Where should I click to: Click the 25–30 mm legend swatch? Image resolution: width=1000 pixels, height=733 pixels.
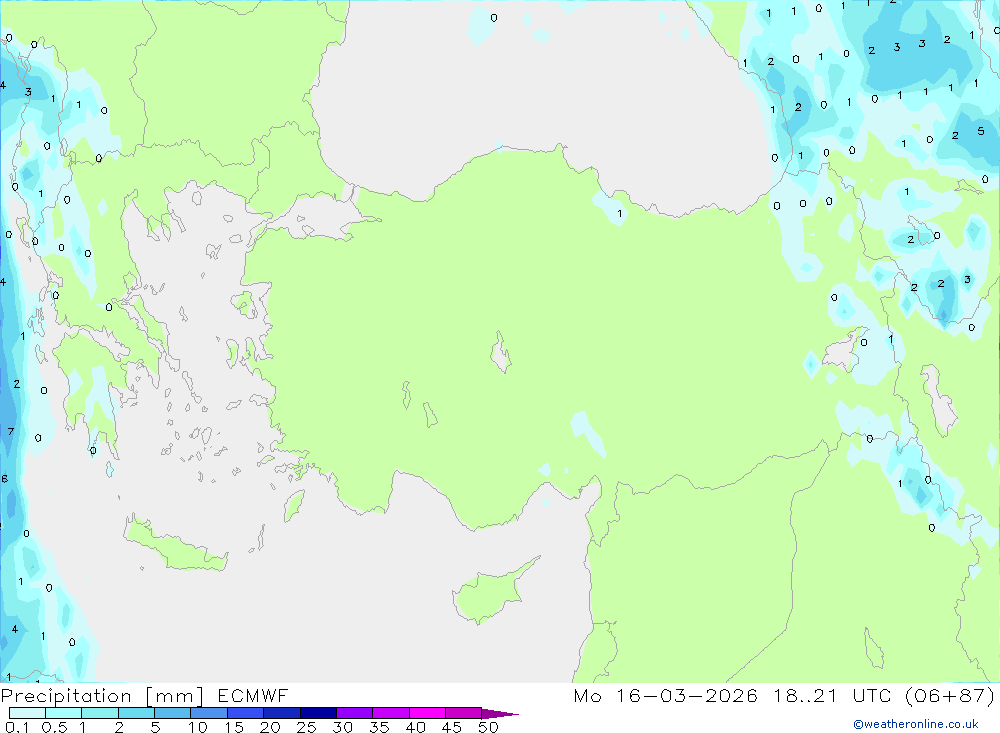click(318, 713)
